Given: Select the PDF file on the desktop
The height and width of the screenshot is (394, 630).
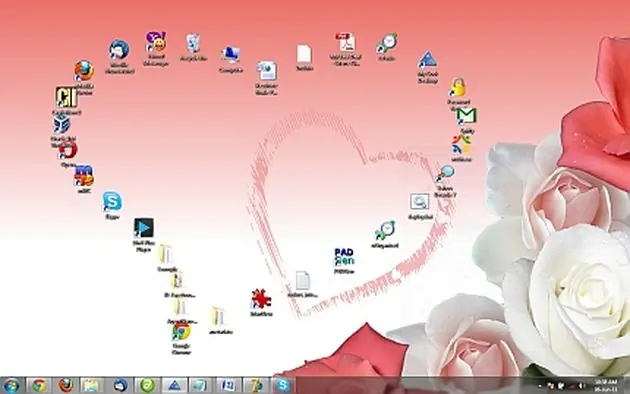Looking at the screenshot, I should point(346,43).
